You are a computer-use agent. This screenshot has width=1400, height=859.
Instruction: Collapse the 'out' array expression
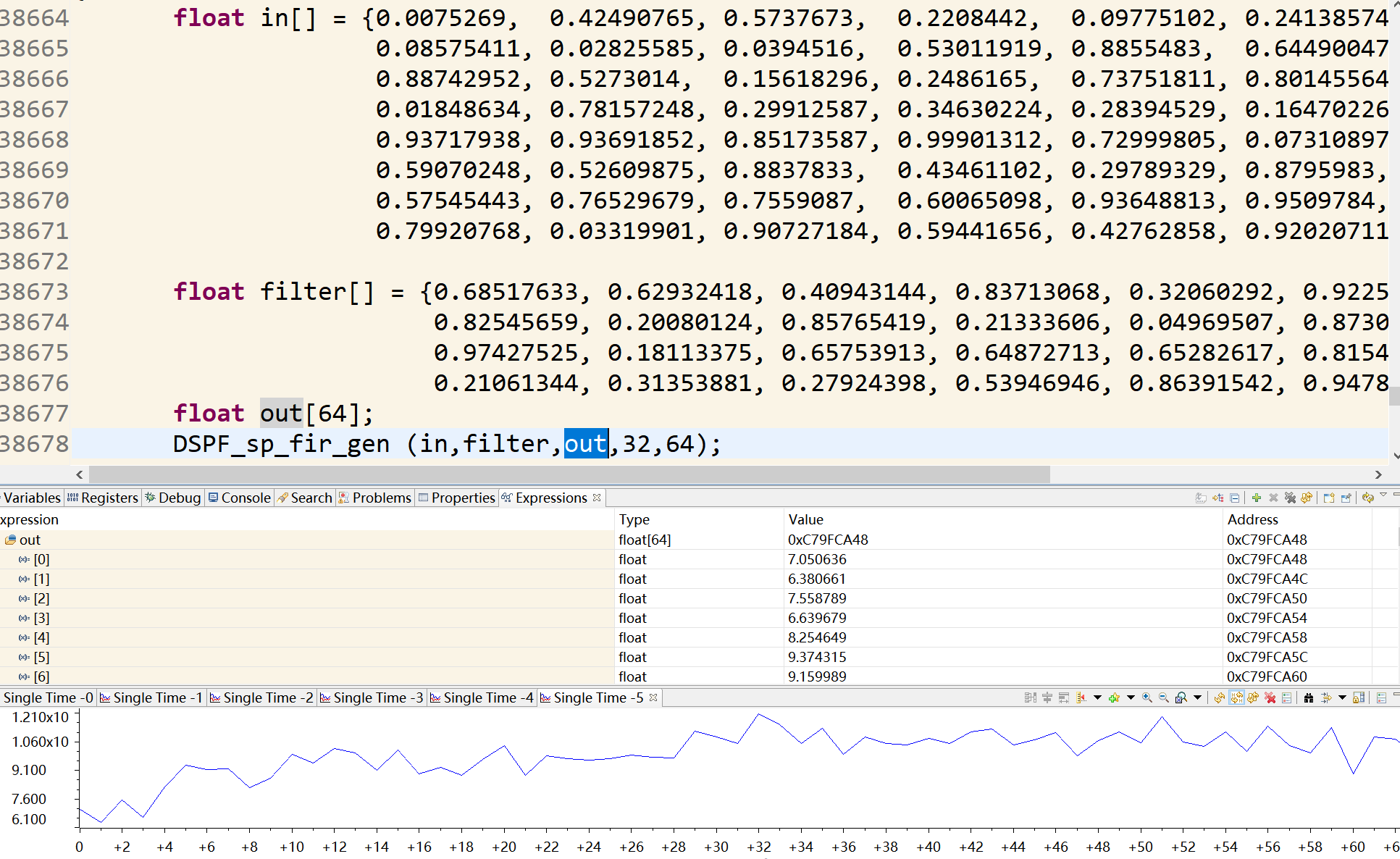(10, 540)
